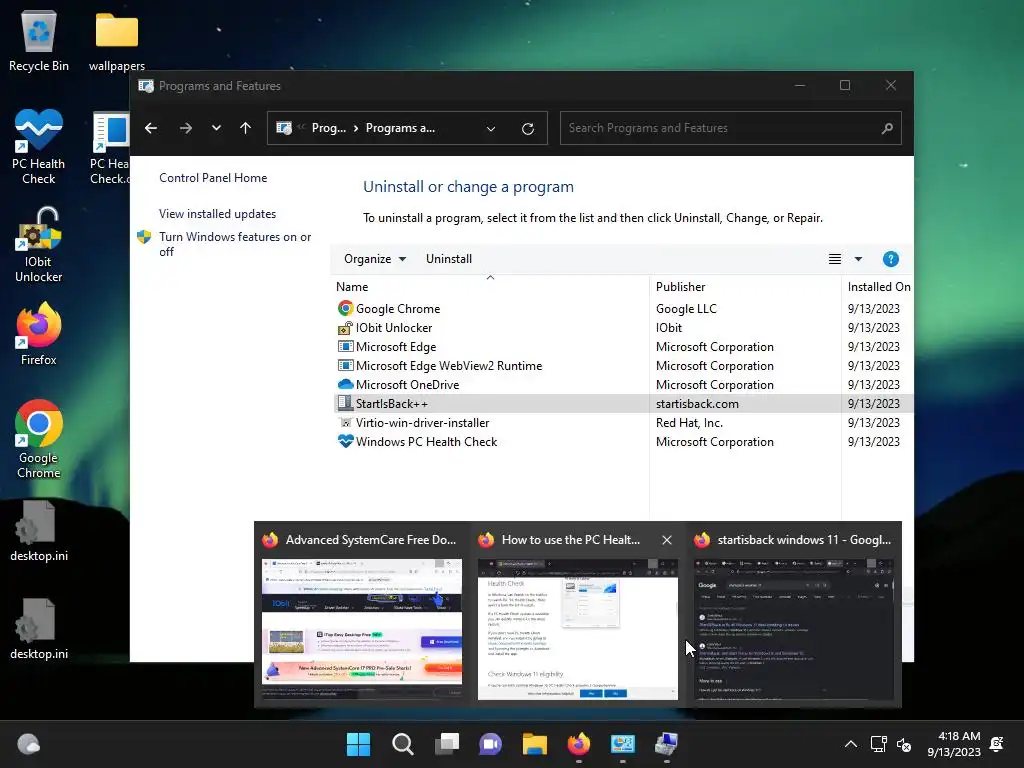
Task: Open the notification center tray icon
Action: (997, 744)
